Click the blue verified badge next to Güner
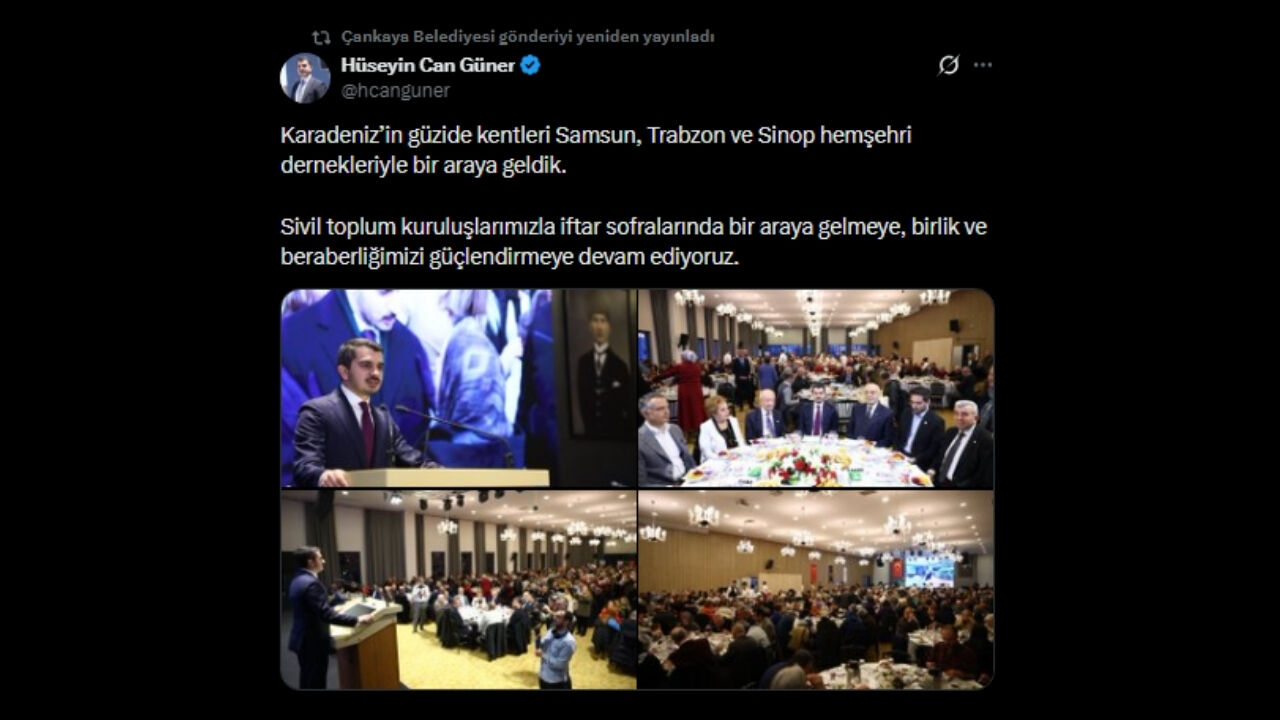 click(x=530, y=65)
